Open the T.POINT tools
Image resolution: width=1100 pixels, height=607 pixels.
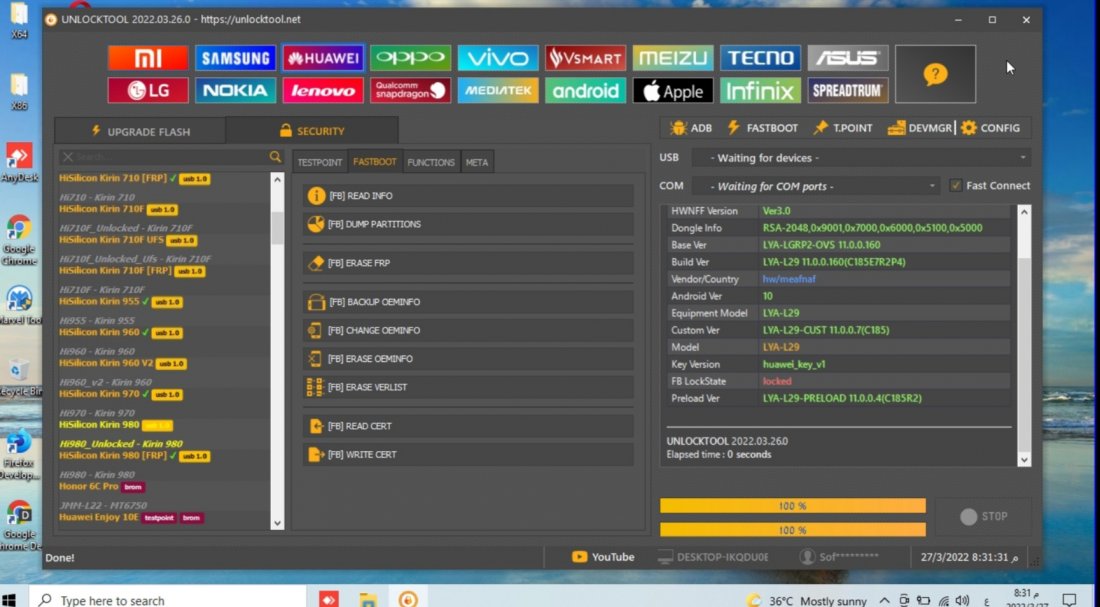click(843, 128)
